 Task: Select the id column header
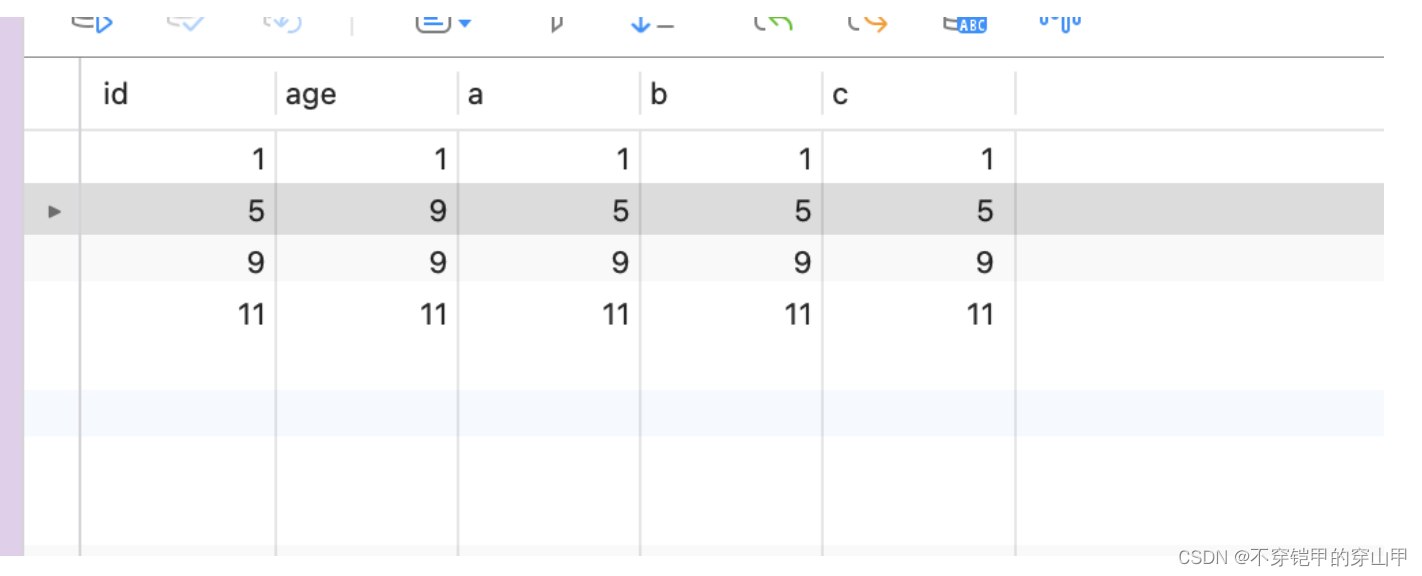pos(178,94)
